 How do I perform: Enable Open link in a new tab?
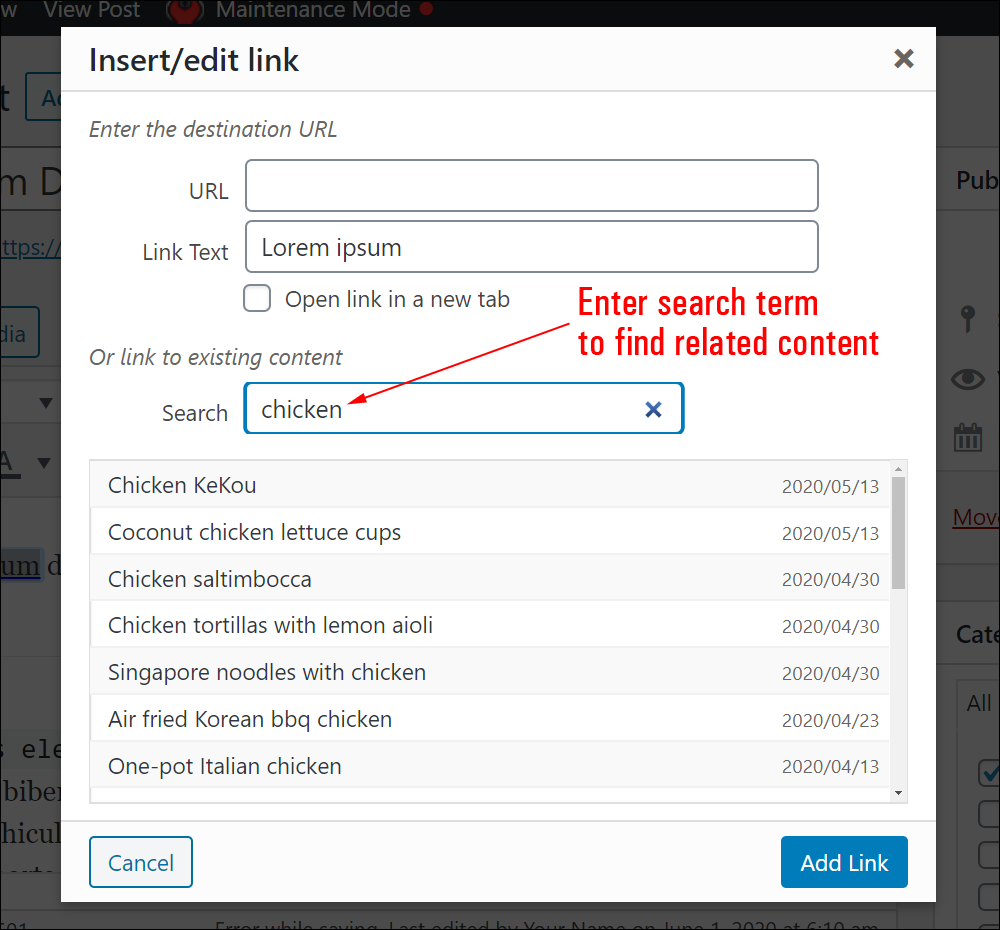click(x=257, y=299)
